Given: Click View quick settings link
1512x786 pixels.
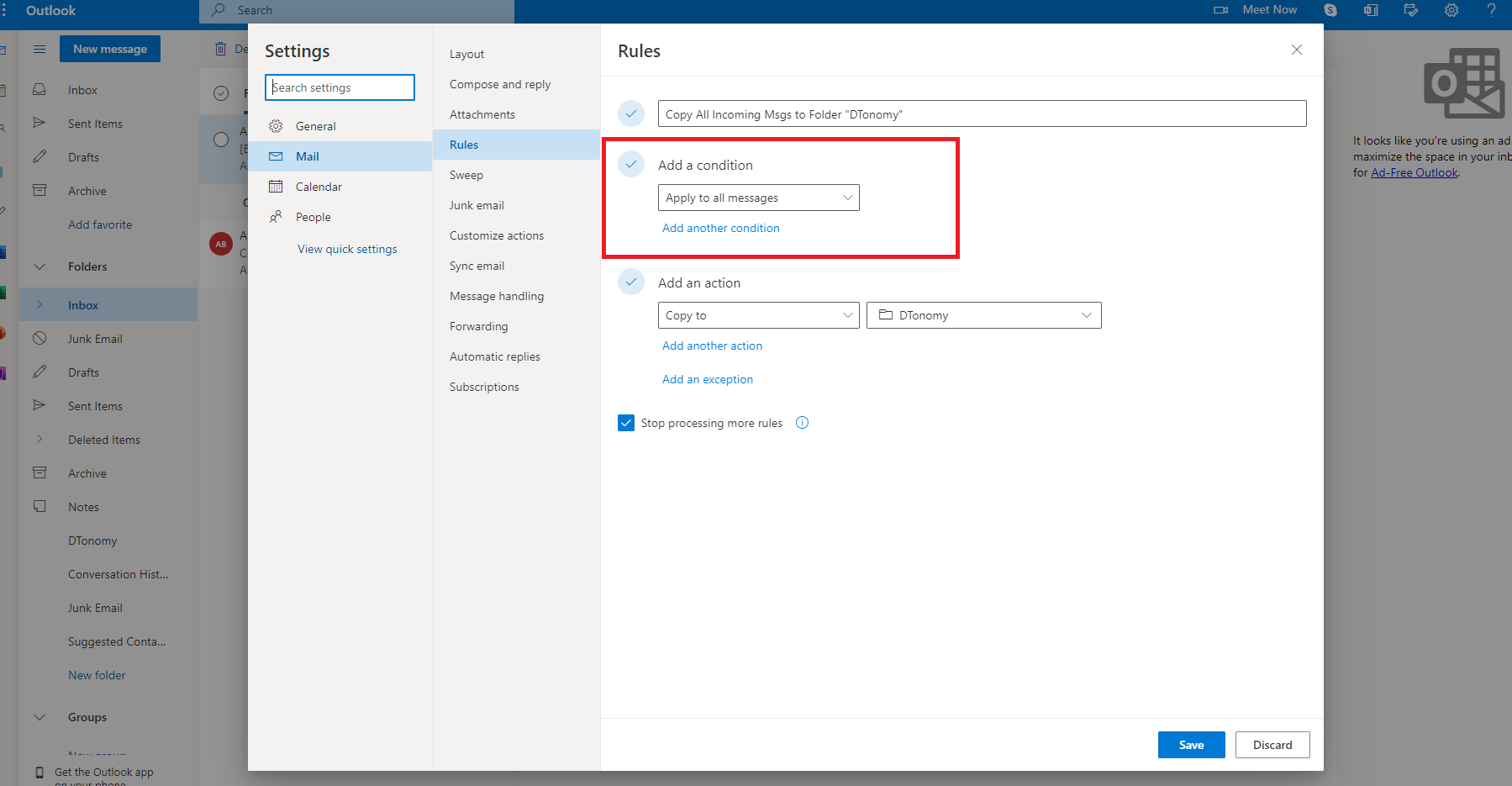Looking at the screenshot, I should pyautogui.click(x=347, y=249).
